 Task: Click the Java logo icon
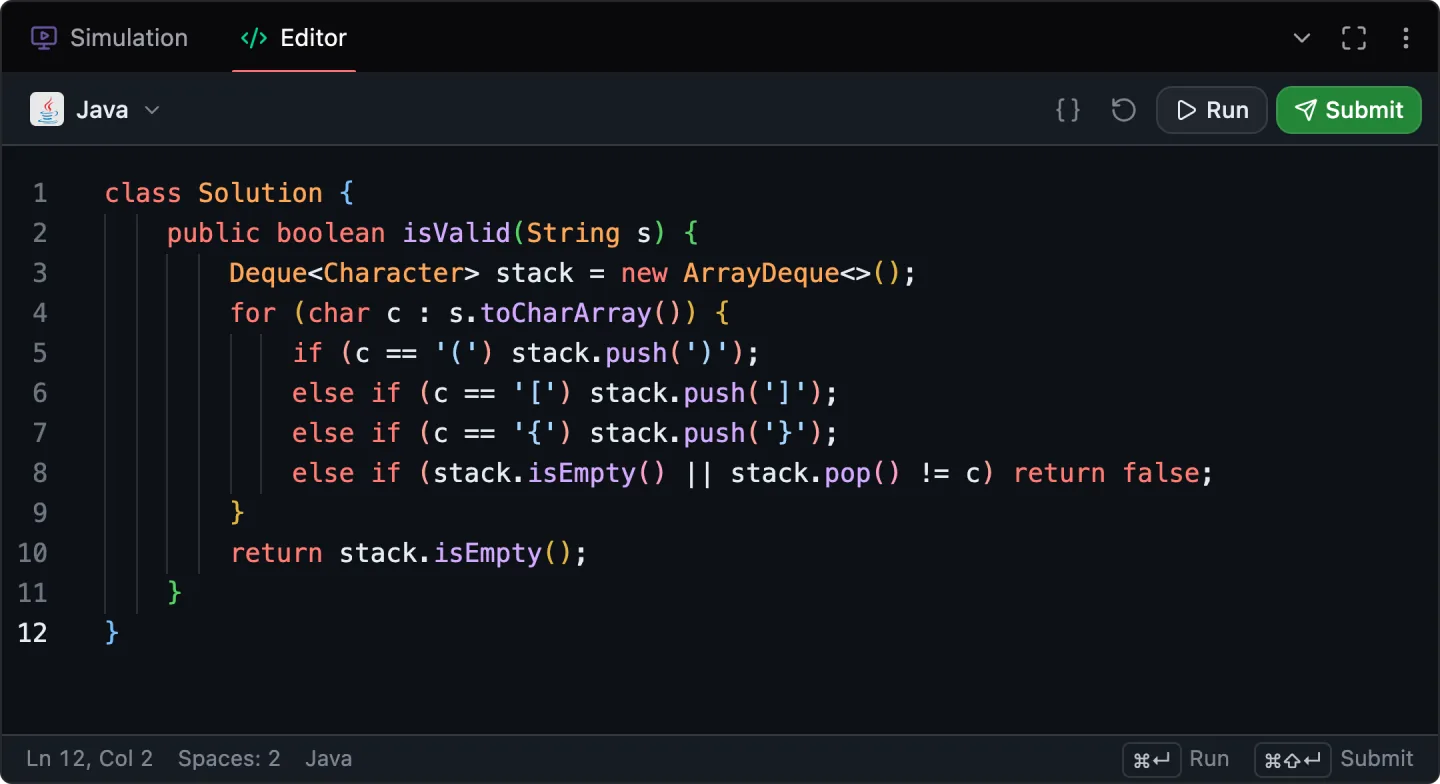coord(47,109)
